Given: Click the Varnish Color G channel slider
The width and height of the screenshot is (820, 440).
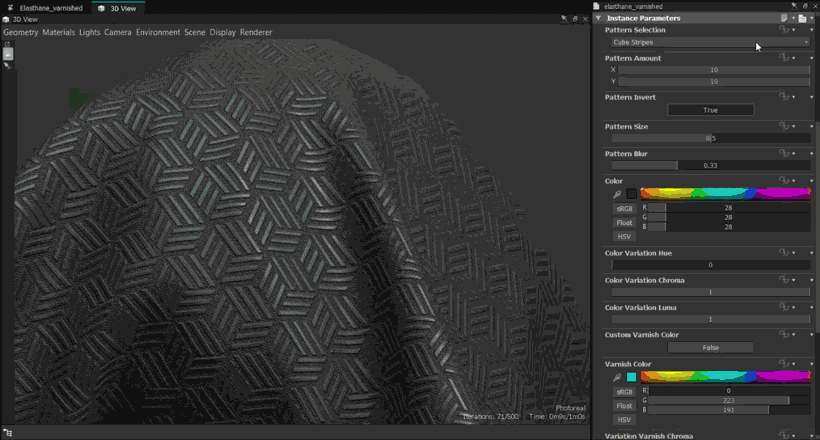Looking at the screenshot, I should pos(729,400).
